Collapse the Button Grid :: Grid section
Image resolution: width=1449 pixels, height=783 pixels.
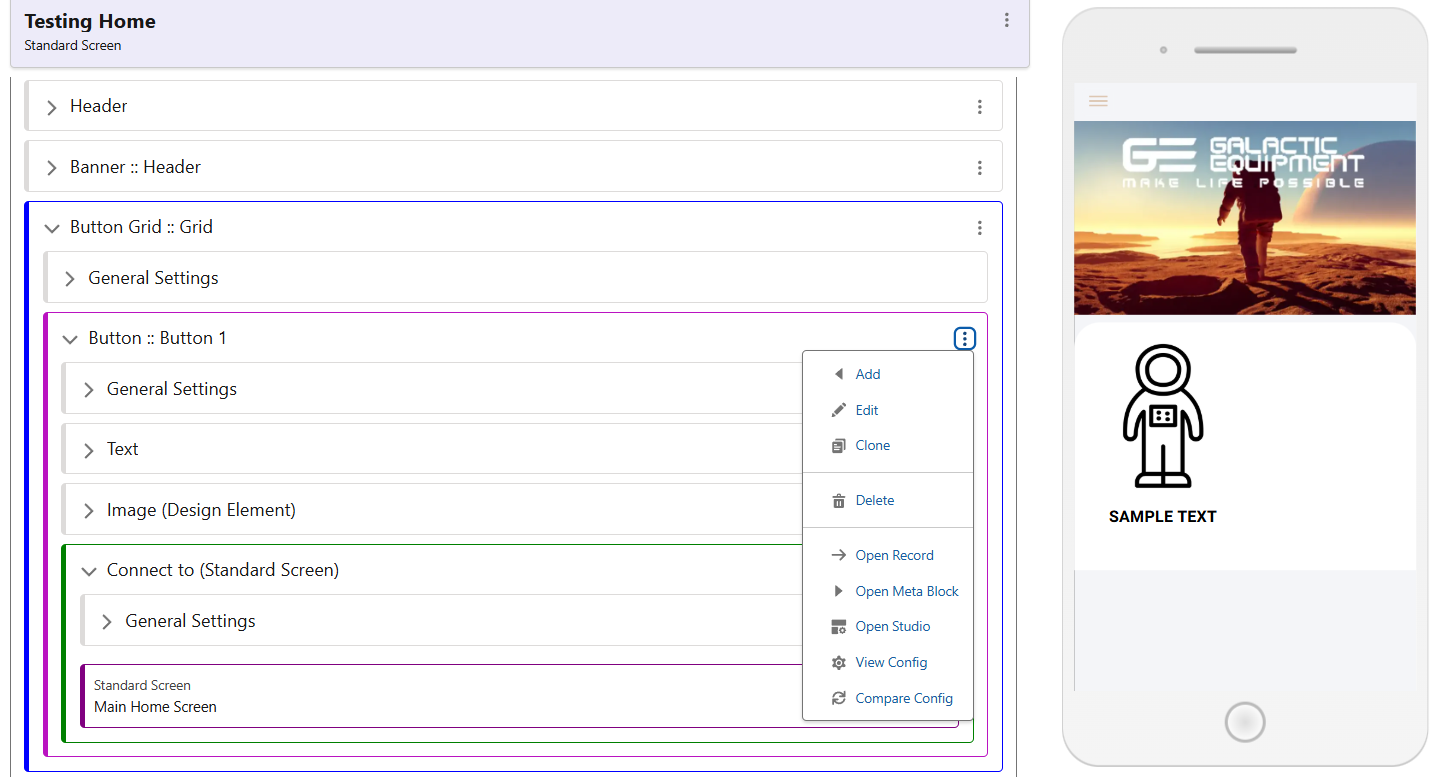tap(52, 228)
